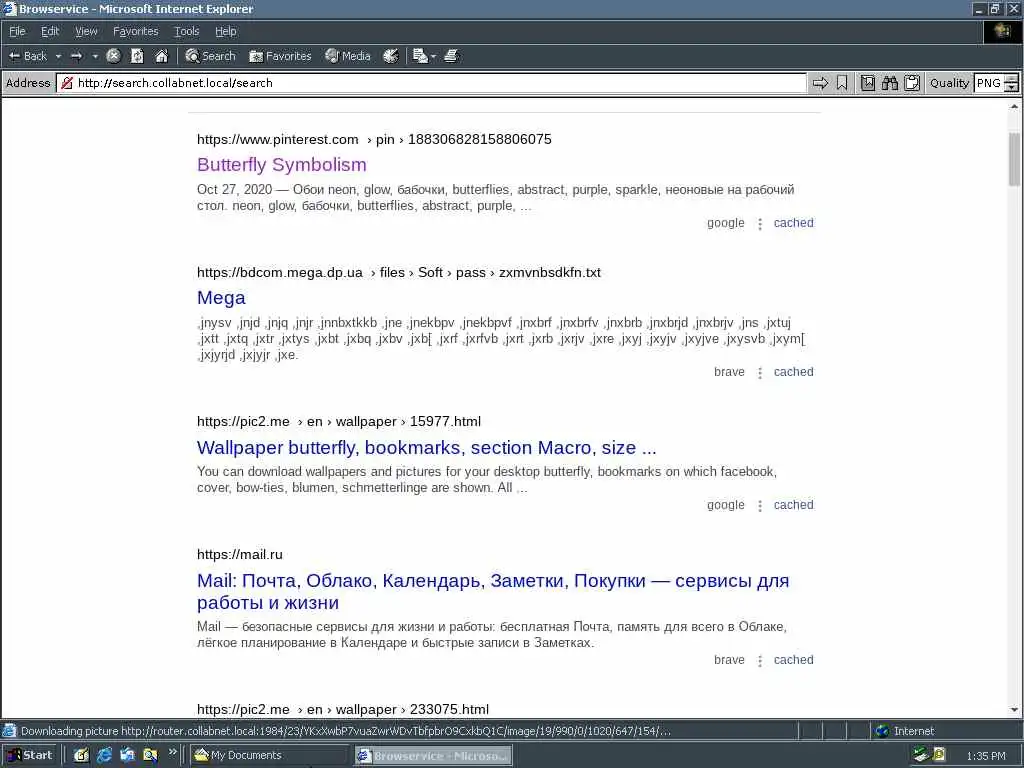Open the Mega search result link
1024x768 pixels.
pyautogui.click(x=221, y=298)
